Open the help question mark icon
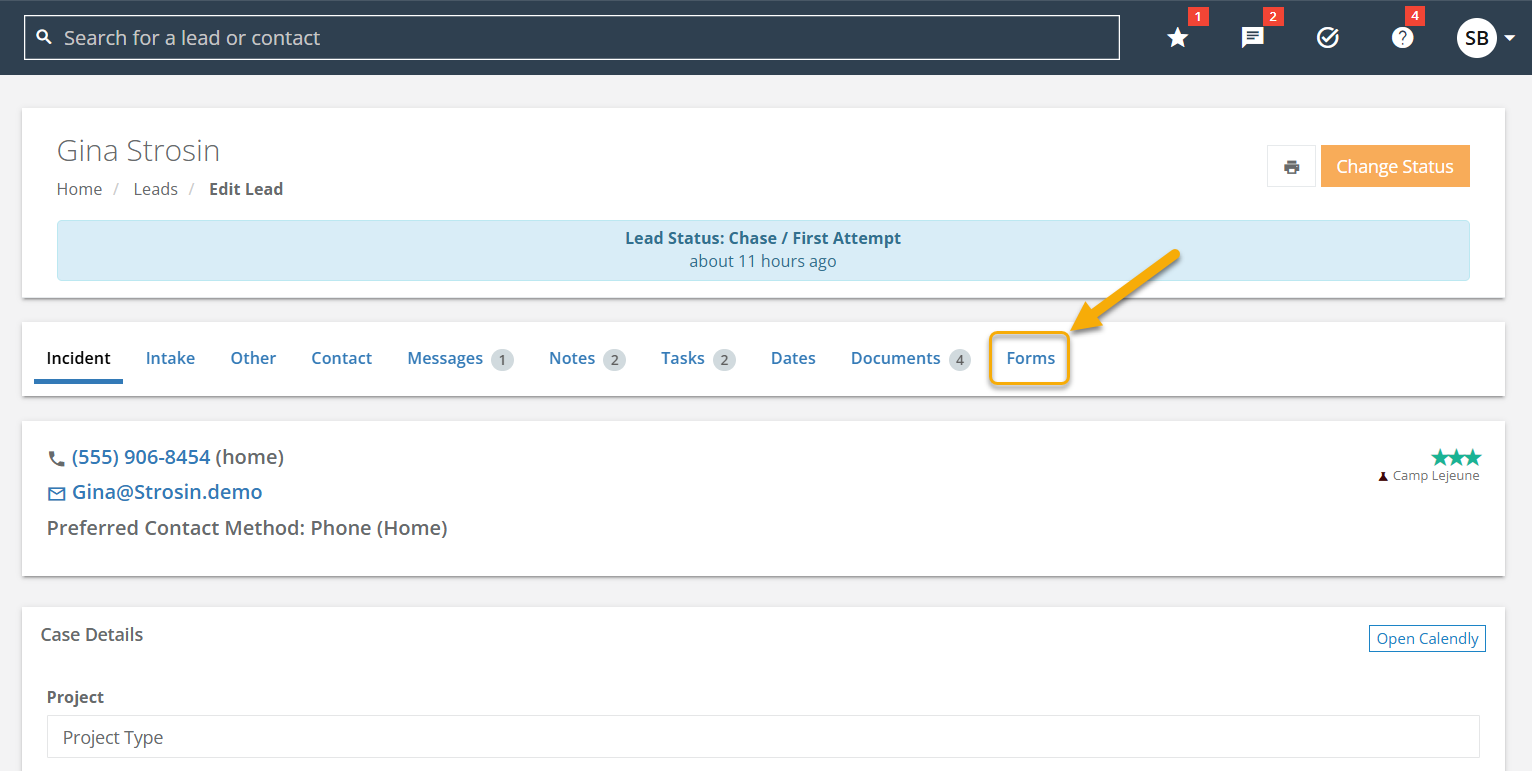 coord(1403,38)
